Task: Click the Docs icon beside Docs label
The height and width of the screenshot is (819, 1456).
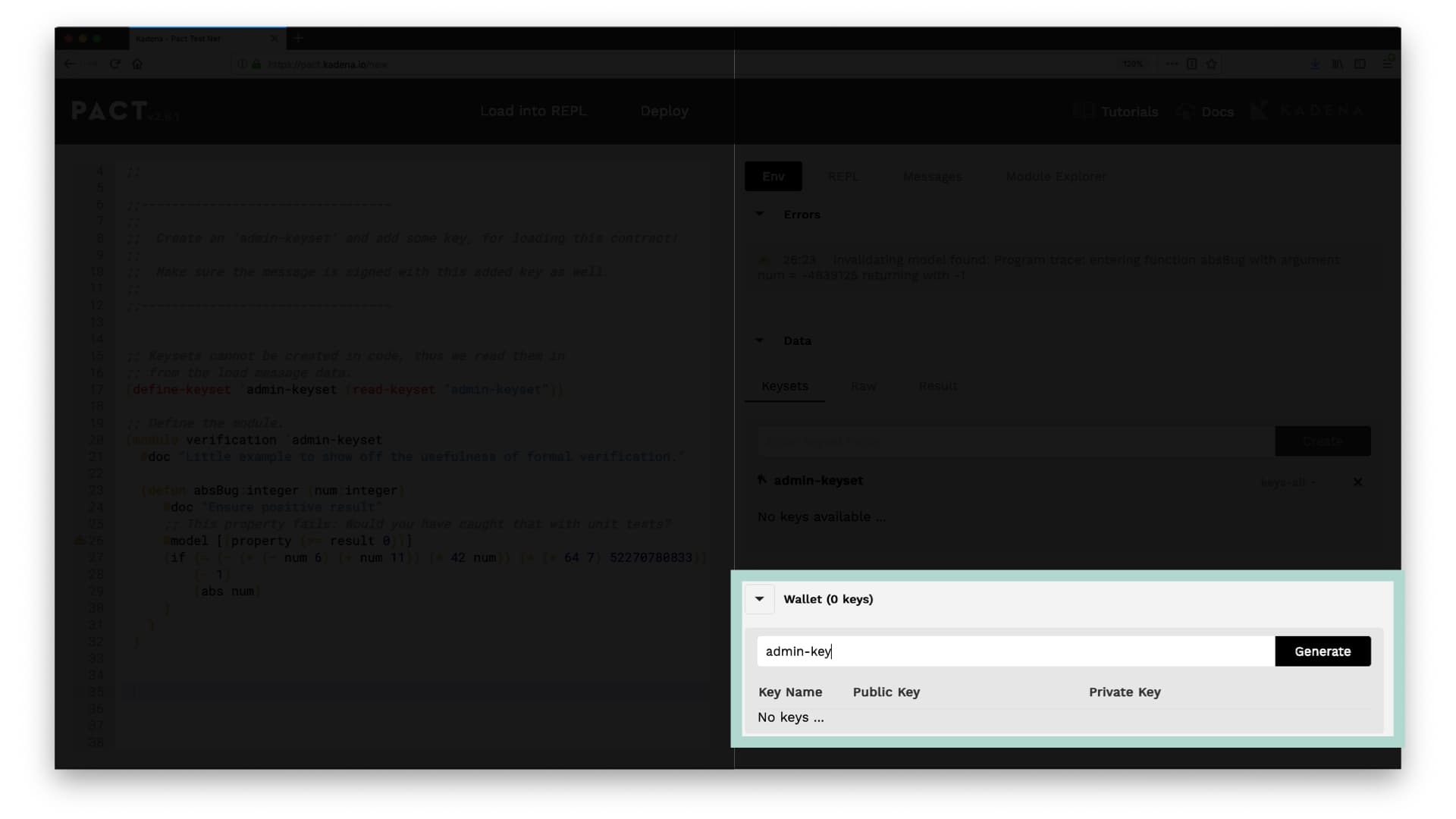Action: [x=1185, y=111]
